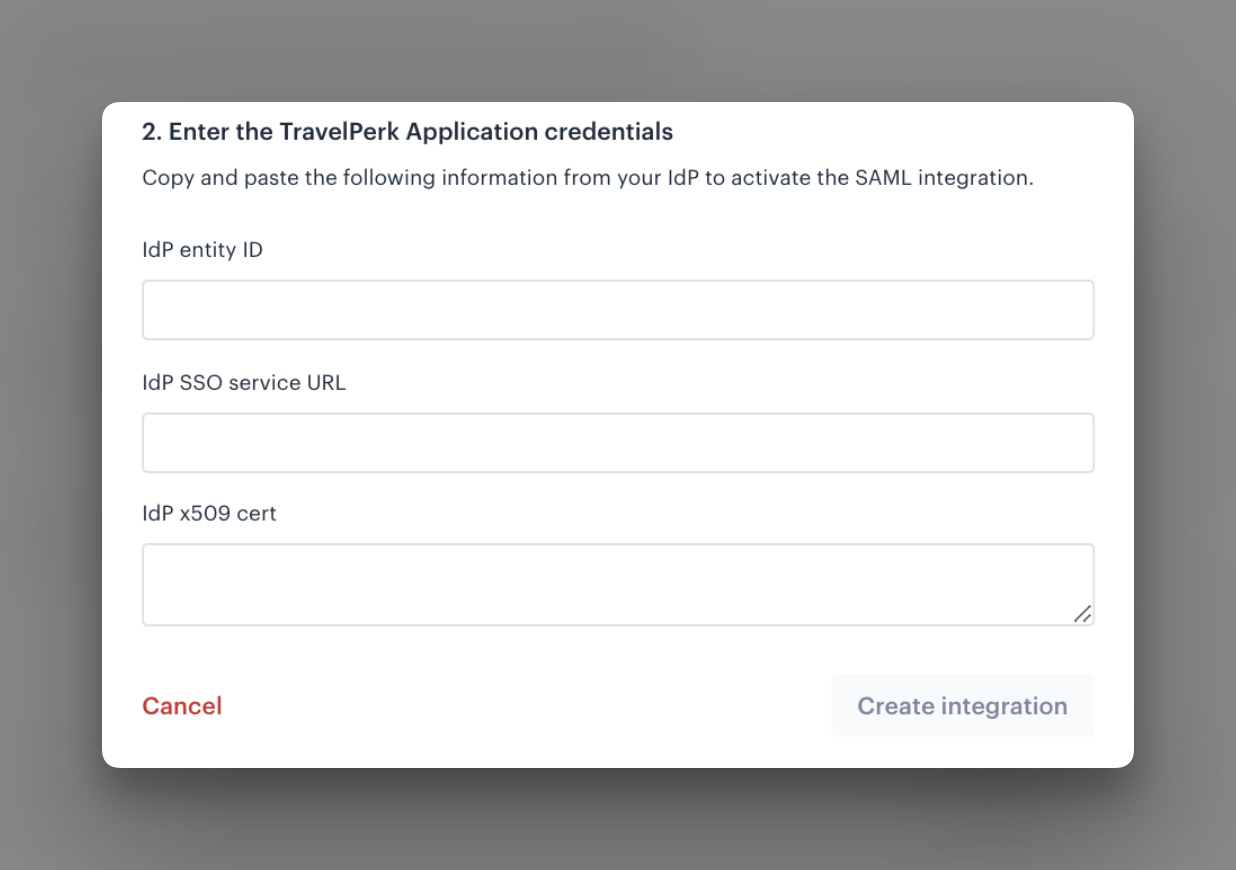Click the 'IdP entity ID' label
Viewport: 1236px width, 870px height.
coord(202,250)
